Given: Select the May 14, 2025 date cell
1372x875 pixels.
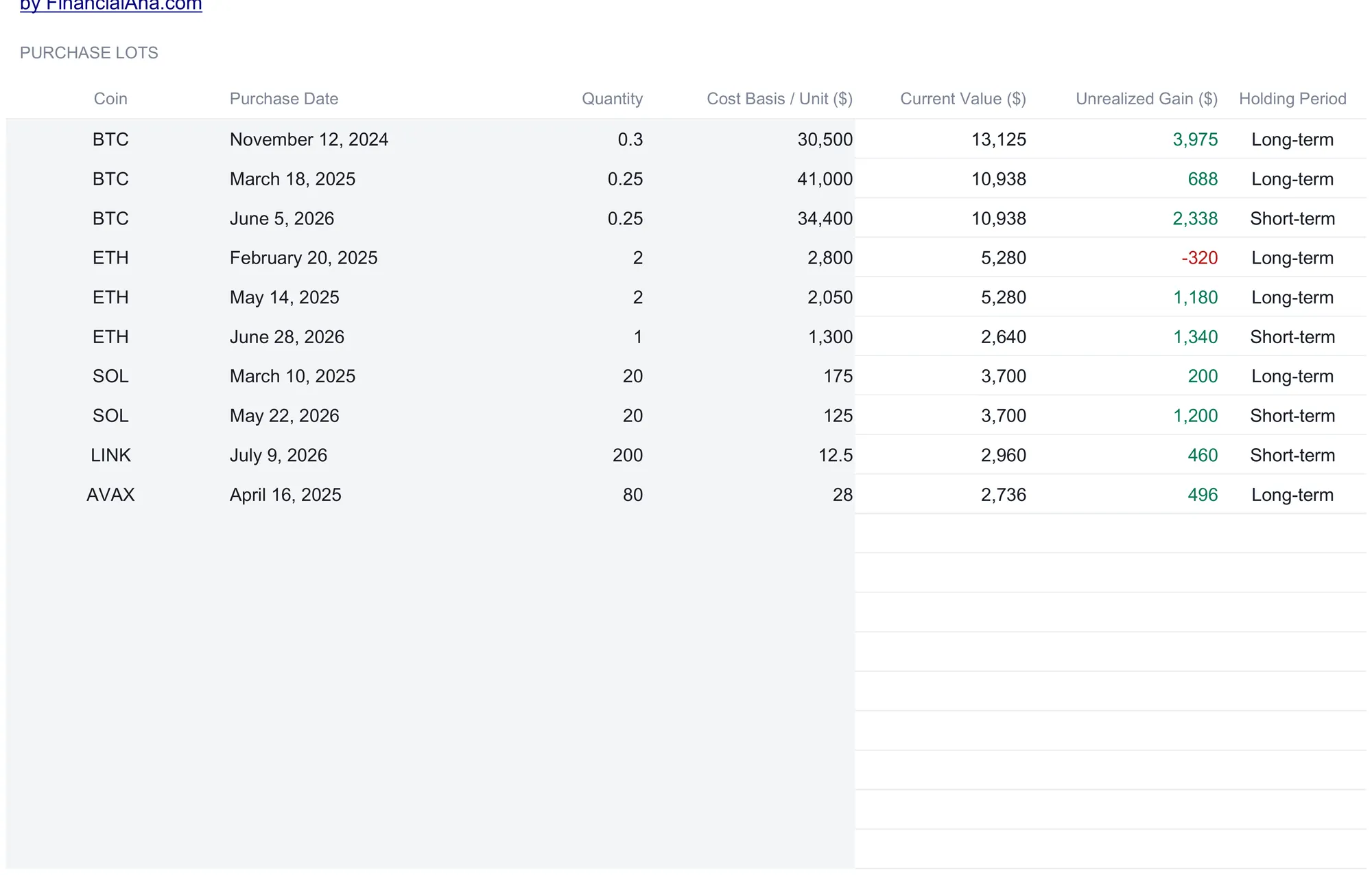Looking at the screenshot, I should click(284, 297).
